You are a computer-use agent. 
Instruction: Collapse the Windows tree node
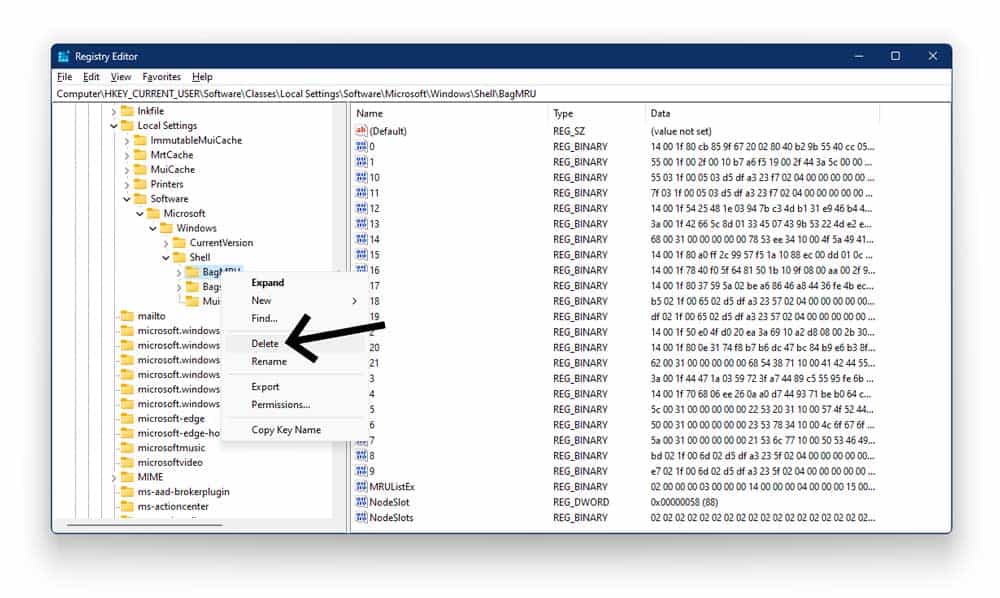(152, 228)
